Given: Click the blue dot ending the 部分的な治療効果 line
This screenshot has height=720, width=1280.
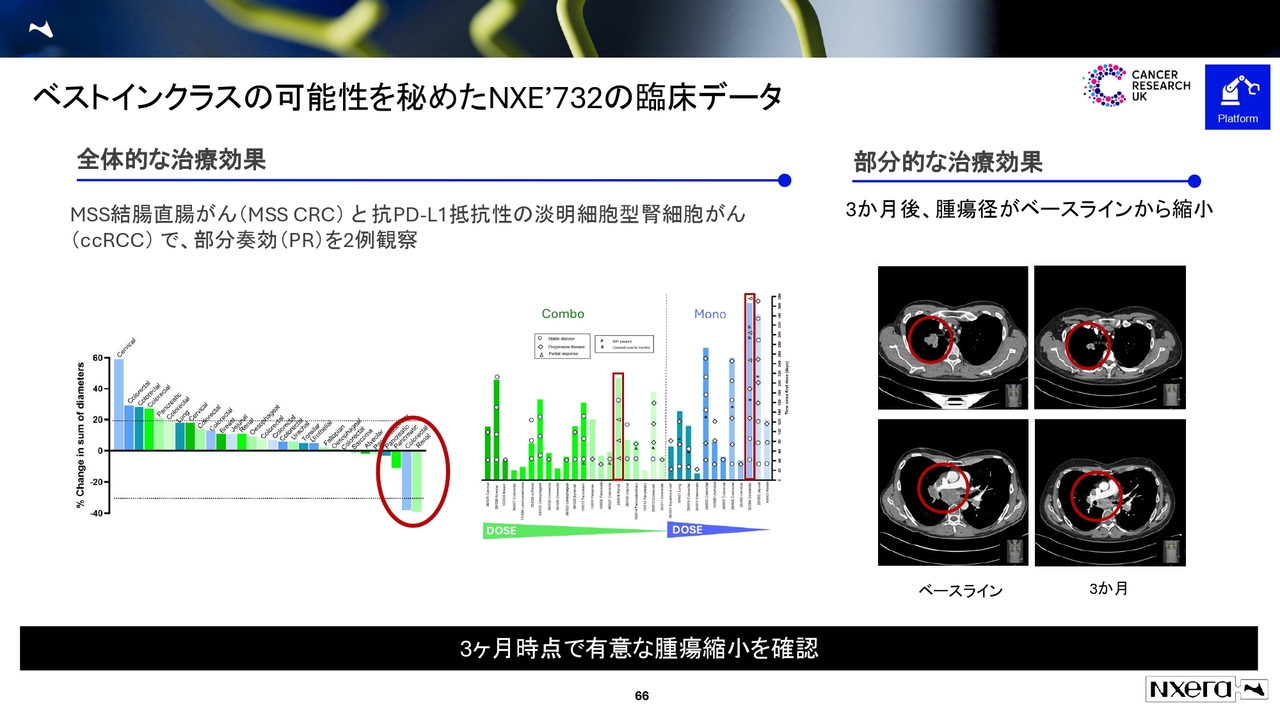Looking at the screenshot, I should 1194,181.
